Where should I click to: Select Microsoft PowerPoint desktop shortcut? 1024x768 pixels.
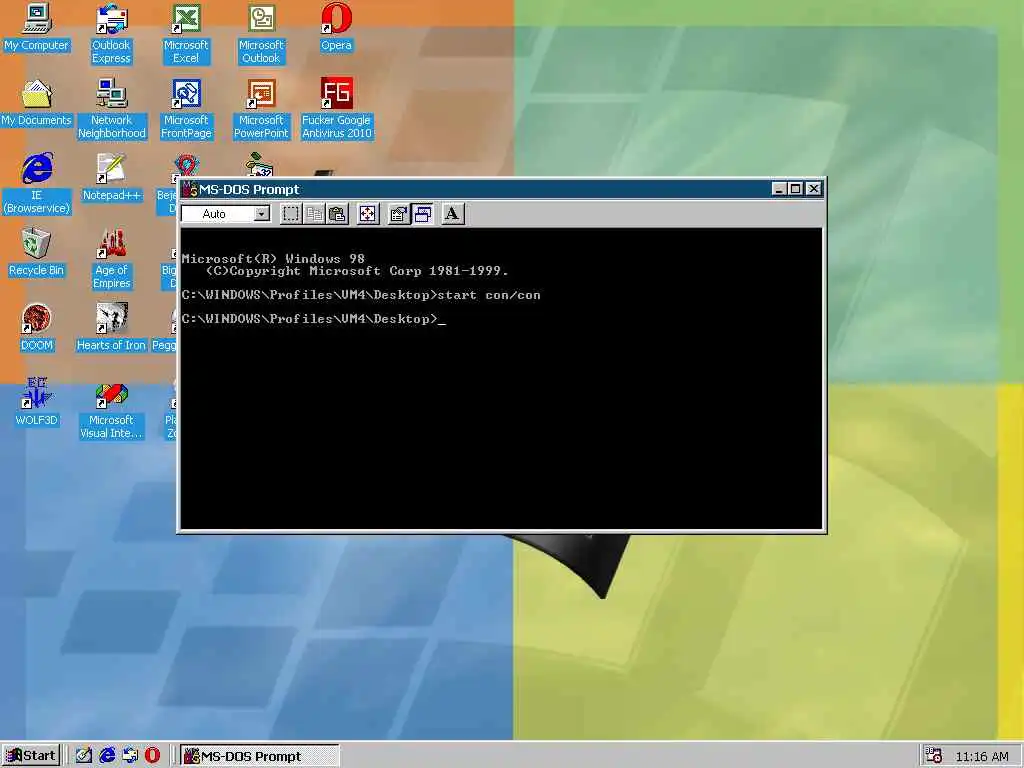coord(261,109)
